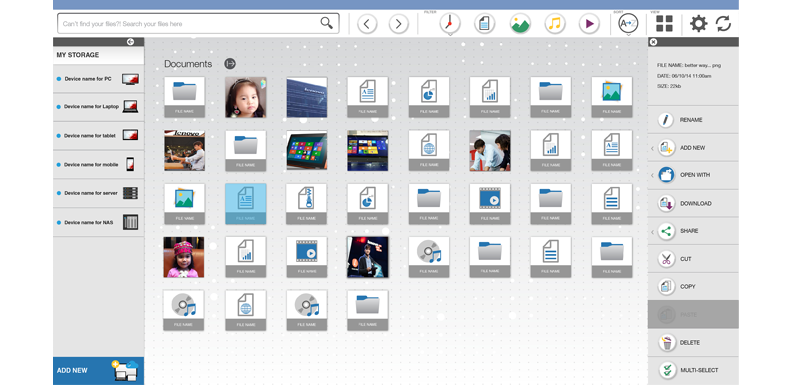Click the SIZE: 22kb text
The height and width of the screenshot is (385, 790).
(x=669, y=87)
